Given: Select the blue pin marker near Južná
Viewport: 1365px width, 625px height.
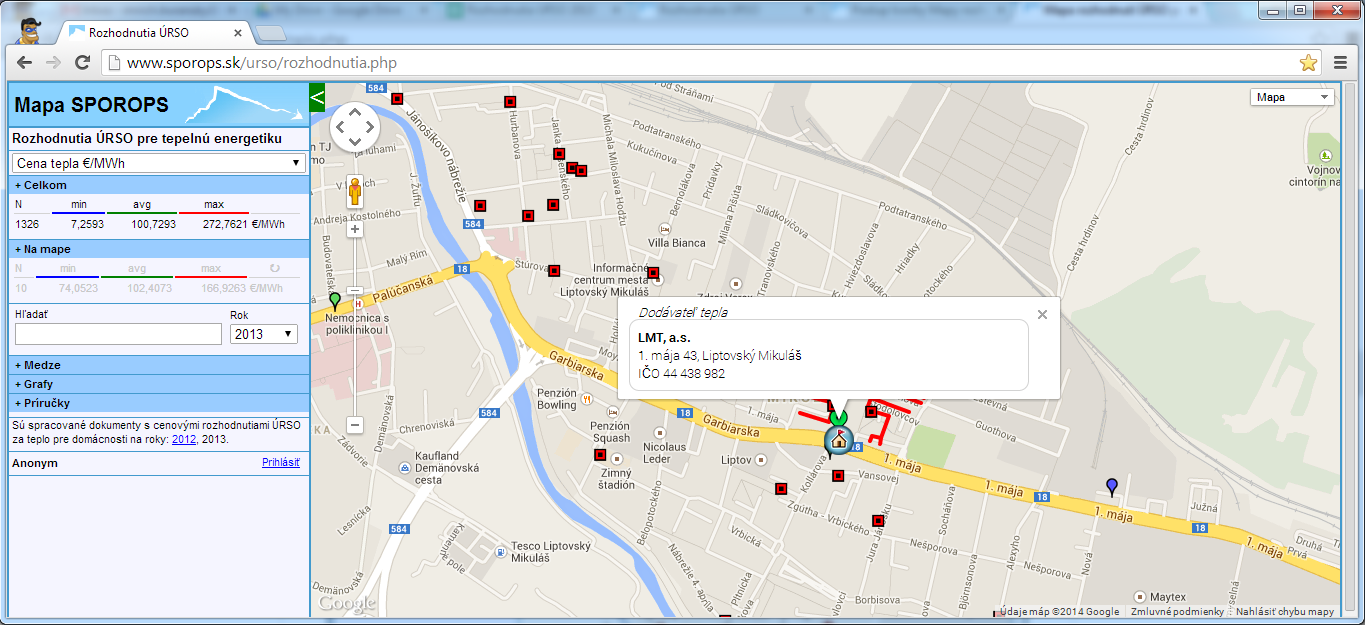Looking at the screenshot, I should (1111, 487).
